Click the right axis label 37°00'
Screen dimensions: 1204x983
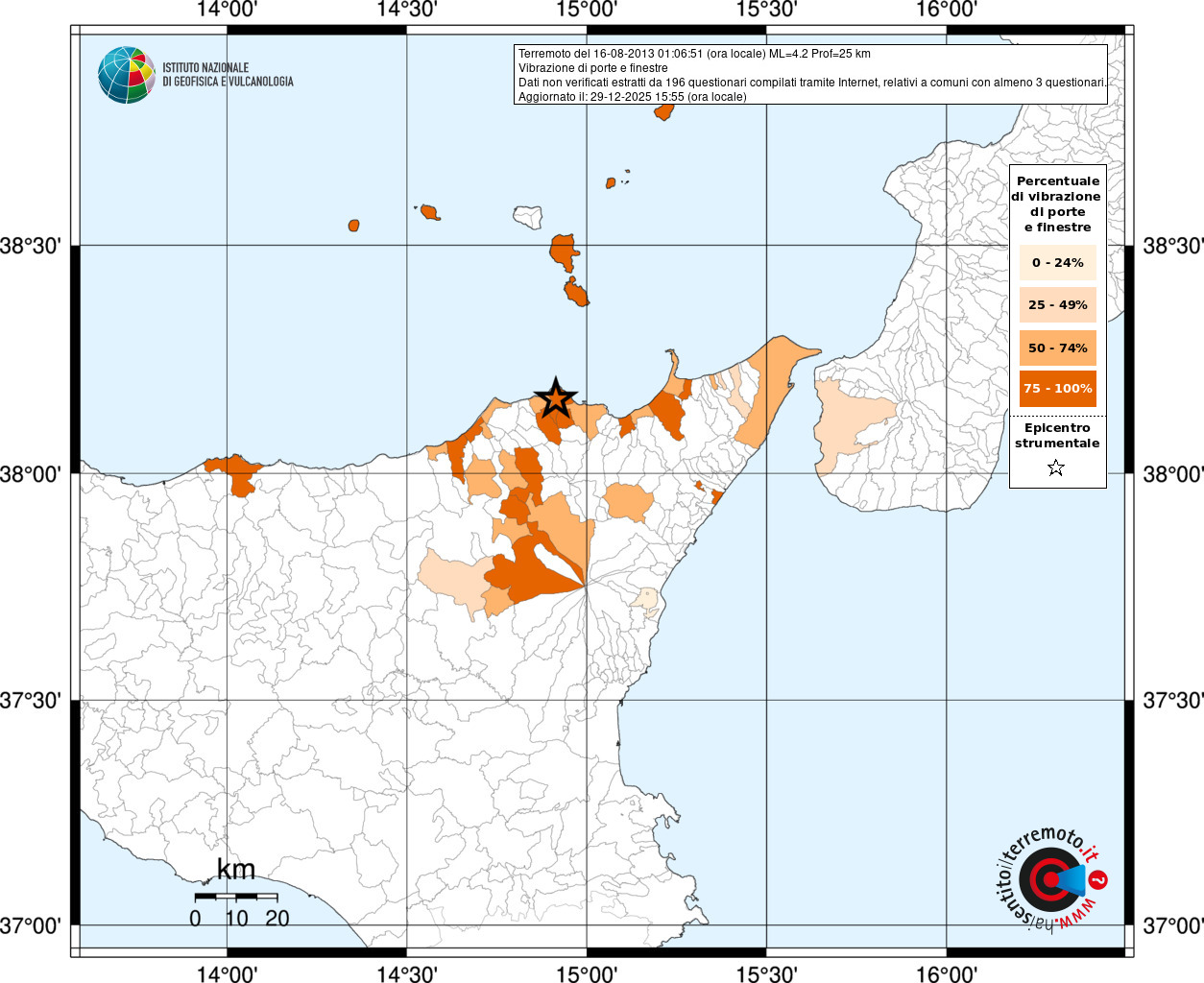pyautogui.click(x=1172, y=926)
